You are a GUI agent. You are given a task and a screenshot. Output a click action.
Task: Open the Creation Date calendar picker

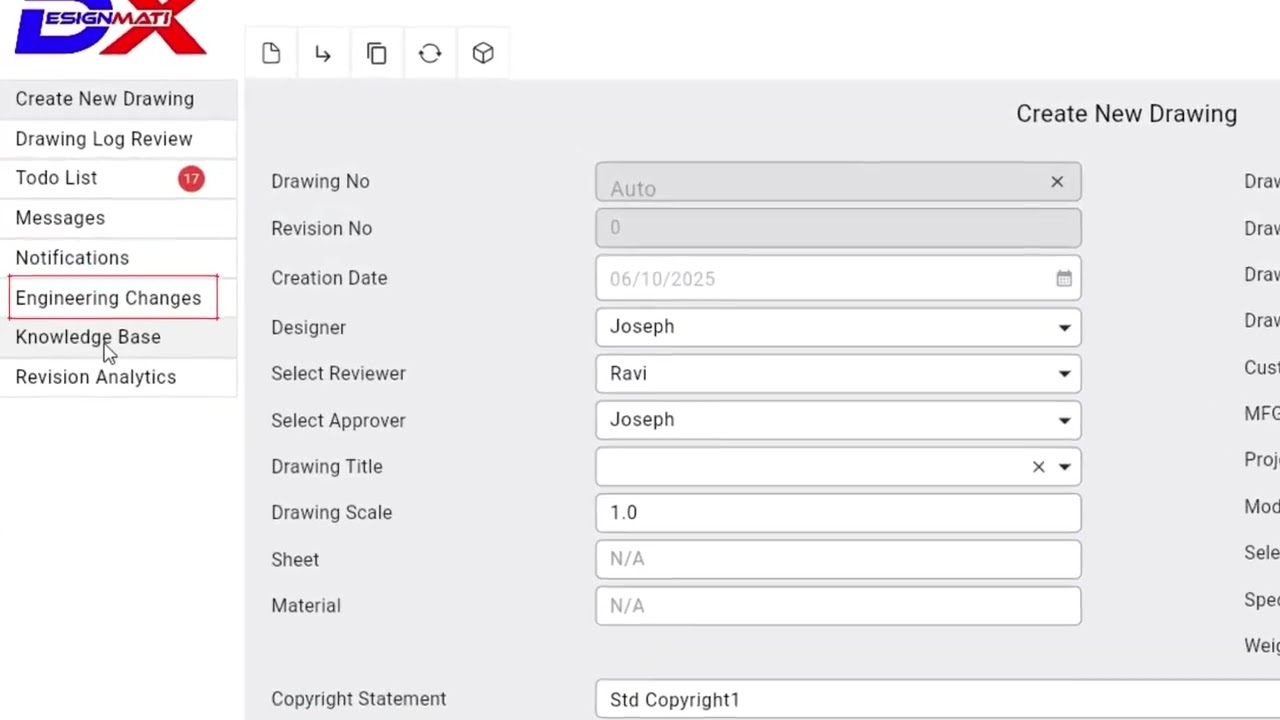pyautogui.click(x=1064, y=279)
